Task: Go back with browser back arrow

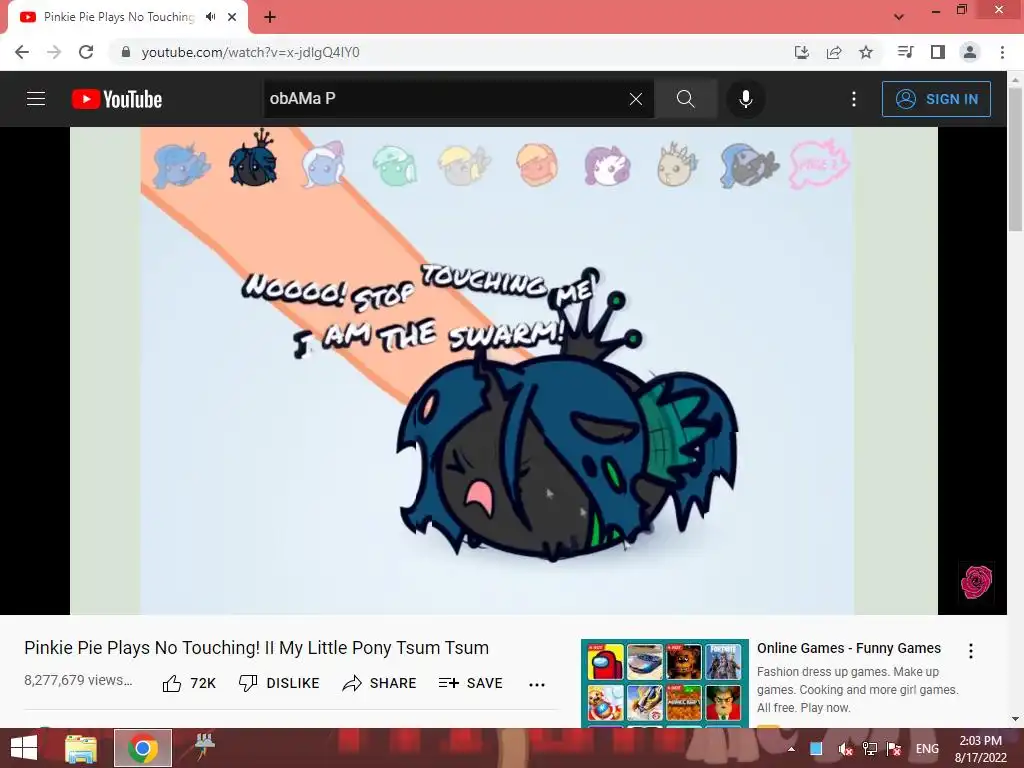Action: (22, 52)
